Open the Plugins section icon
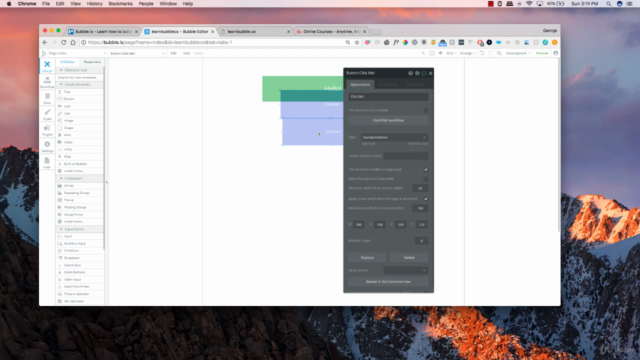This screenshot has height=360, width=640. pyautogui.click(x=47, y=130)
